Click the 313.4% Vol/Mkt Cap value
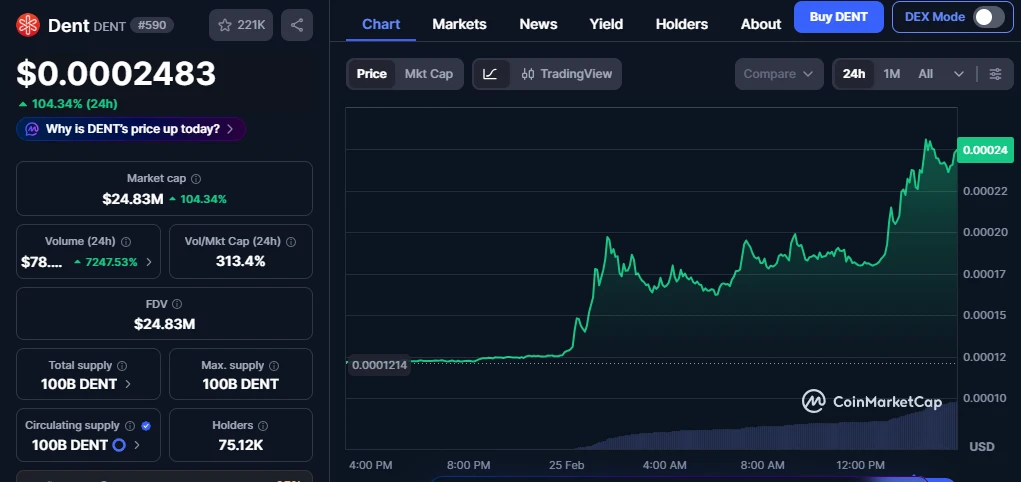The height and width of the screenshot is (482, 1021). [240, 262]
